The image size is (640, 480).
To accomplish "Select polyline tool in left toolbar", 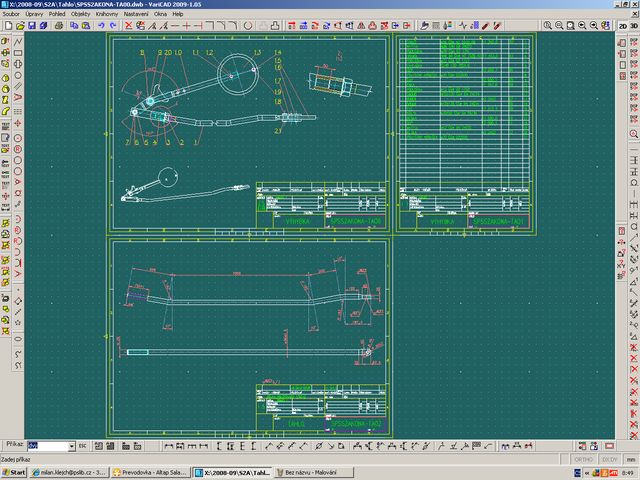I will 18,42.
